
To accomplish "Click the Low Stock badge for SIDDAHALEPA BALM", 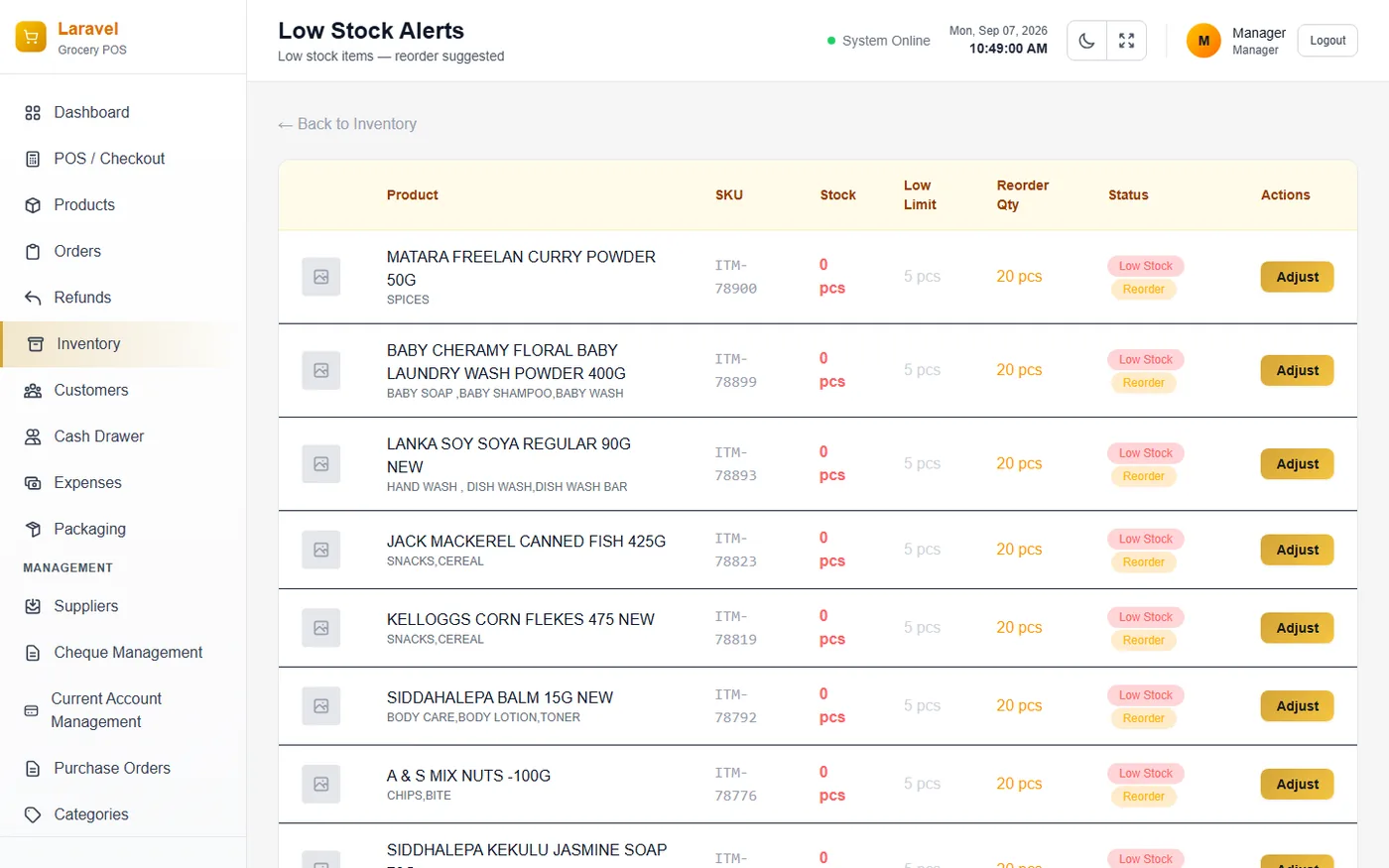I will 1146,695.
